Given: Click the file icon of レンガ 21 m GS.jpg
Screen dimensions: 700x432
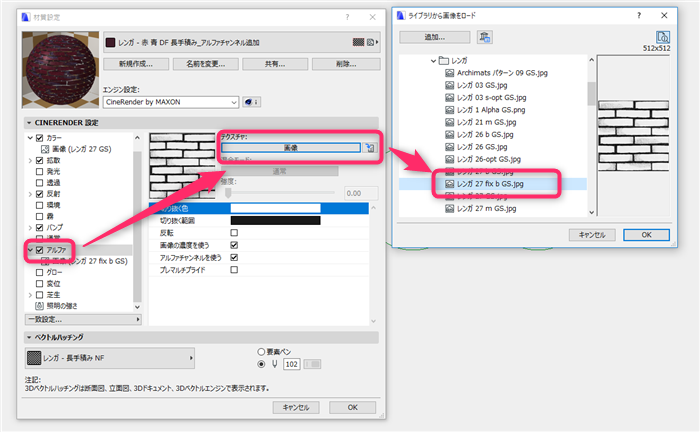Looking at the screenshot, I should click(x=450, y=122).
